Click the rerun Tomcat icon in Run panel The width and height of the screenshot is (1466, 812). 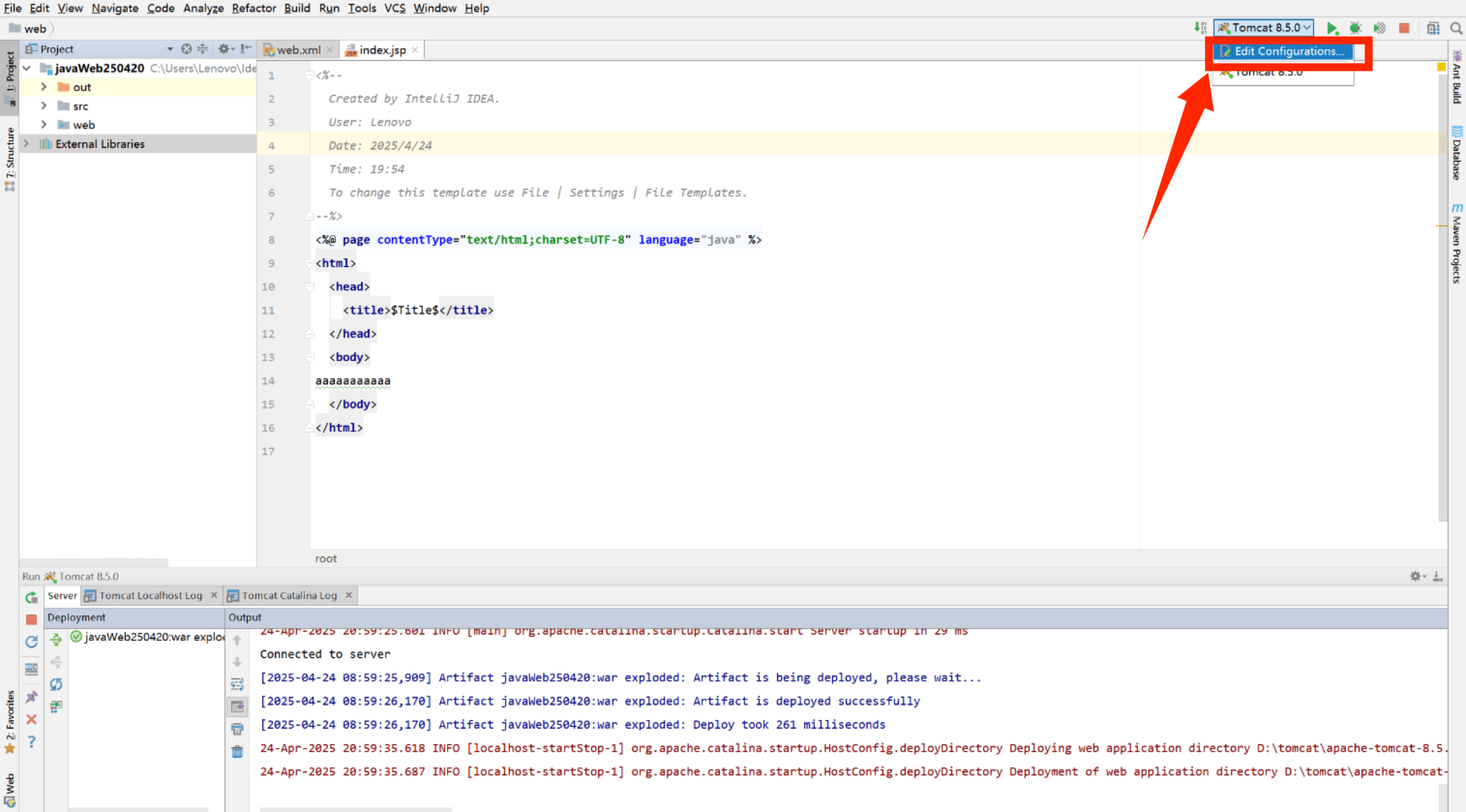click(32, 597)
